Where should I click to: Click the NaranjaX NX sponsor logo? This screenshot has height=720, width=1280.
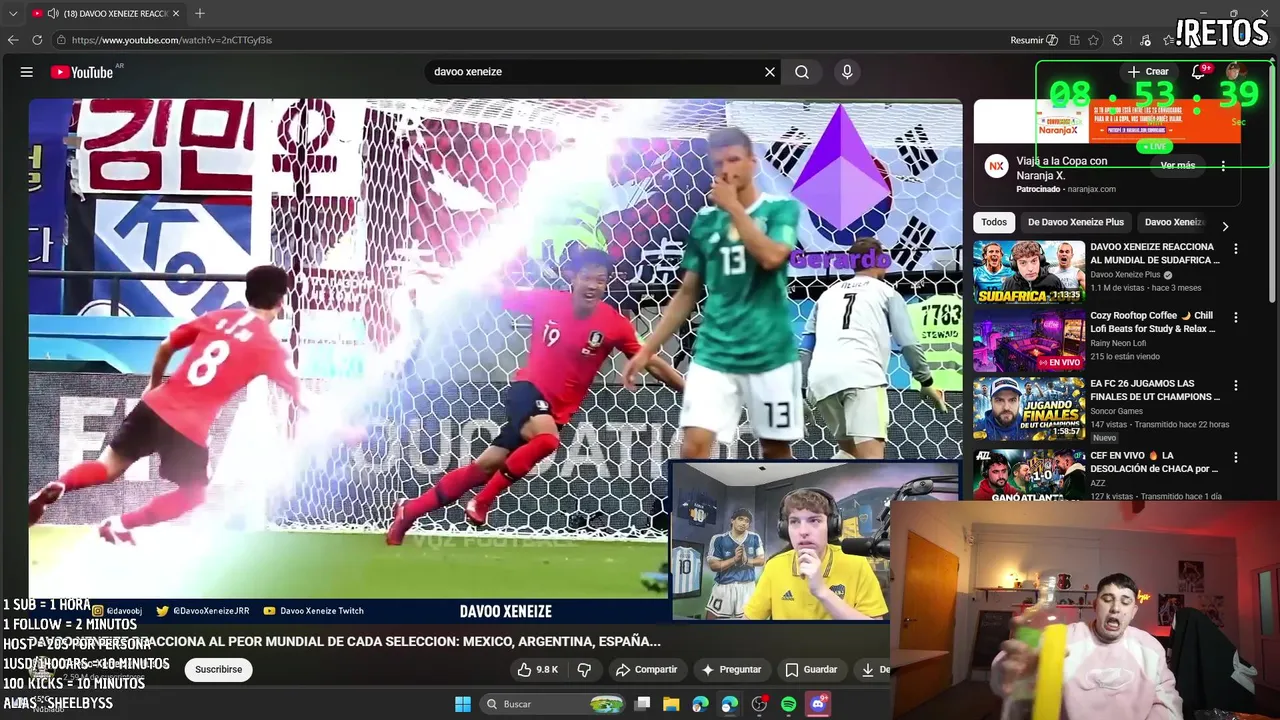(x=996, y=167)
